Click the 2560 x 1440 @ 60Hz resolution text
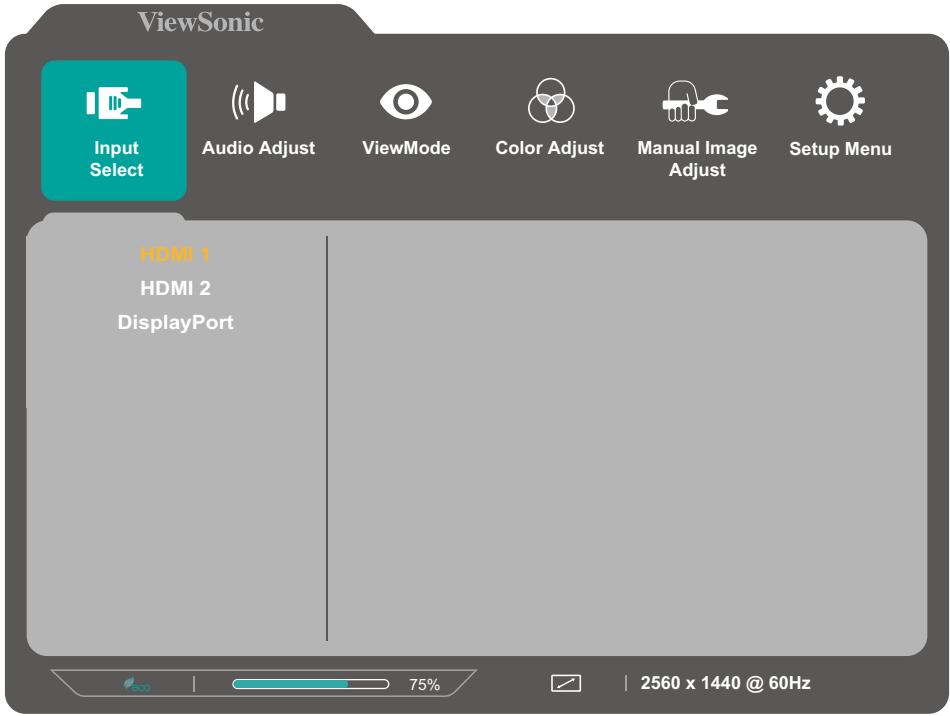 click(x=725, y=683)
